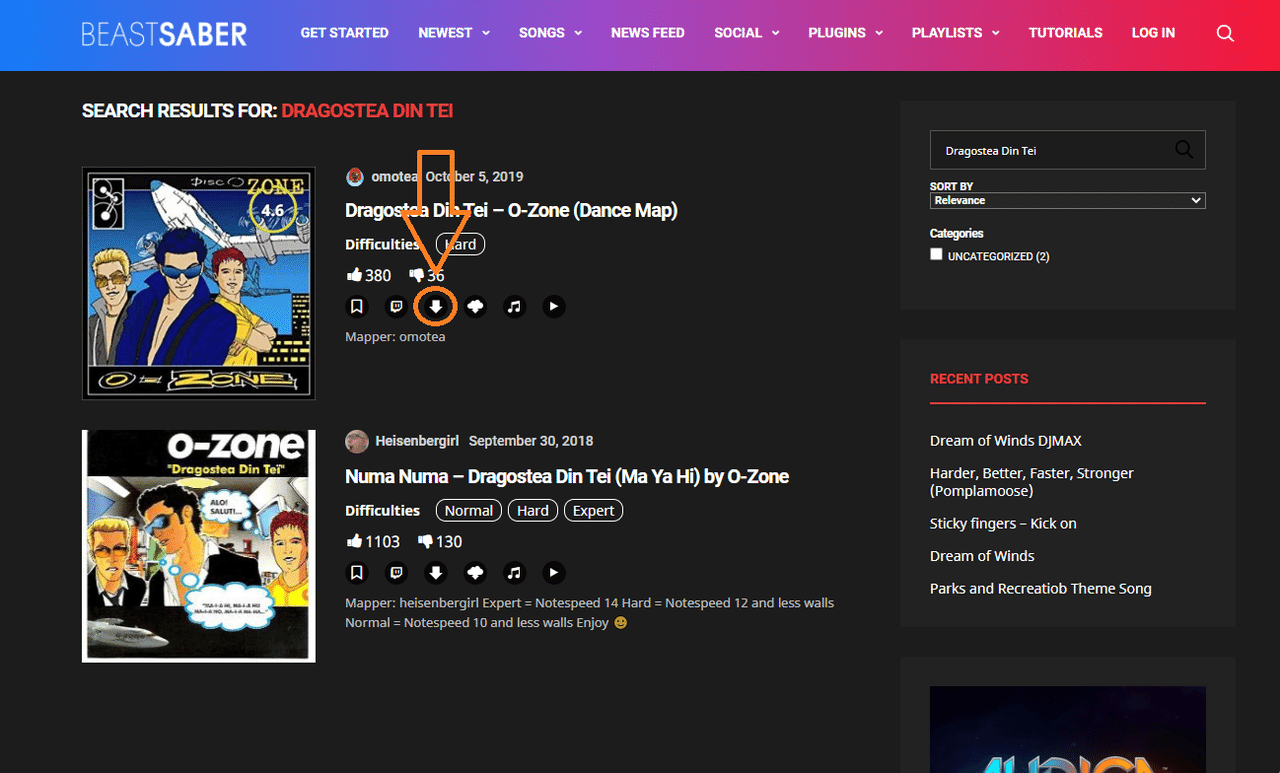
Task: Bookmark the O-Zone Dance Map song
Action: click(357, 307)
